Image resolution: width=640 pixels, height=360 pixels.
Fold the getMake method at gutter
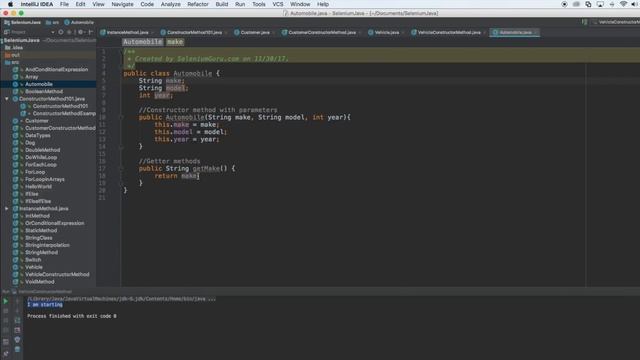click(121, 169)
